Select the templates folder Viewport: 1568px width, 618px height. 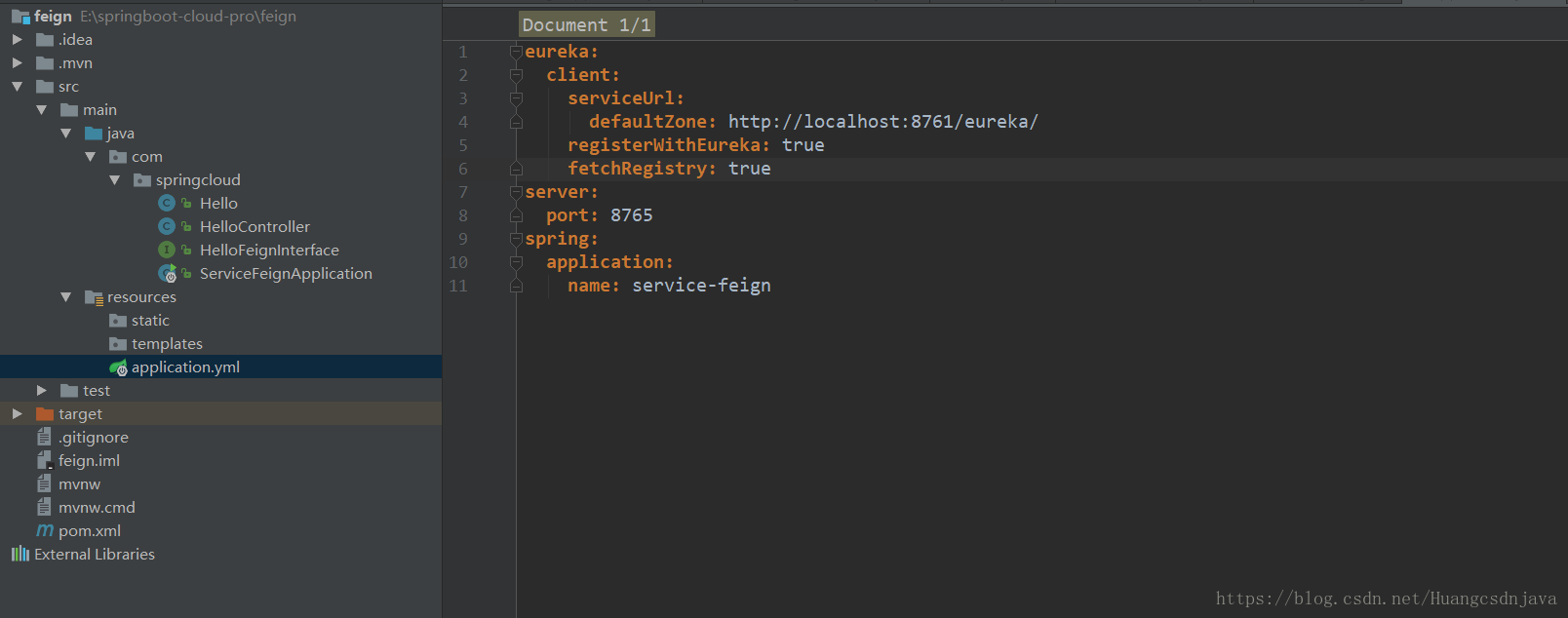click(x=167, y=343)
